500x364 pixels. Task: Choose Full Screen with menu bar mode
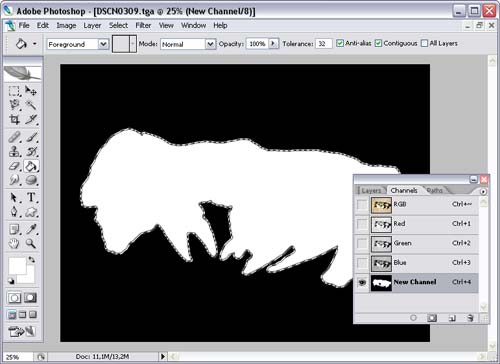click(22, 314)
